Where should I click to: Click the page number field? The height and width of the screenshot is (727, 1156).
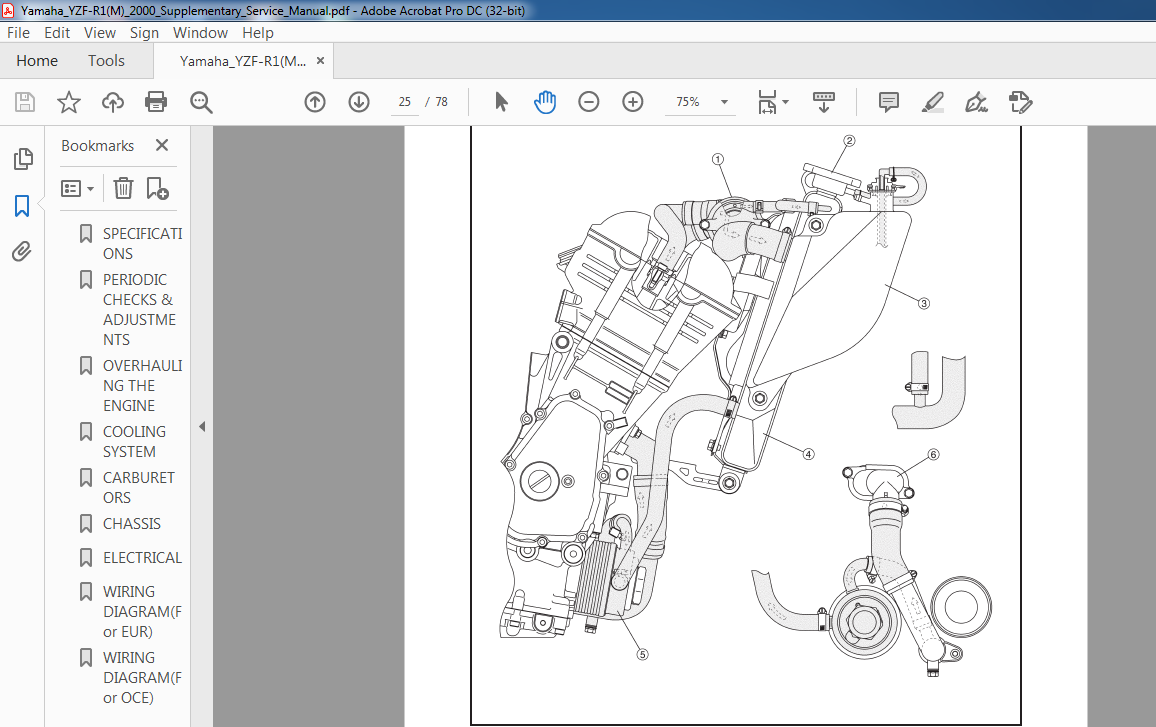405,102
